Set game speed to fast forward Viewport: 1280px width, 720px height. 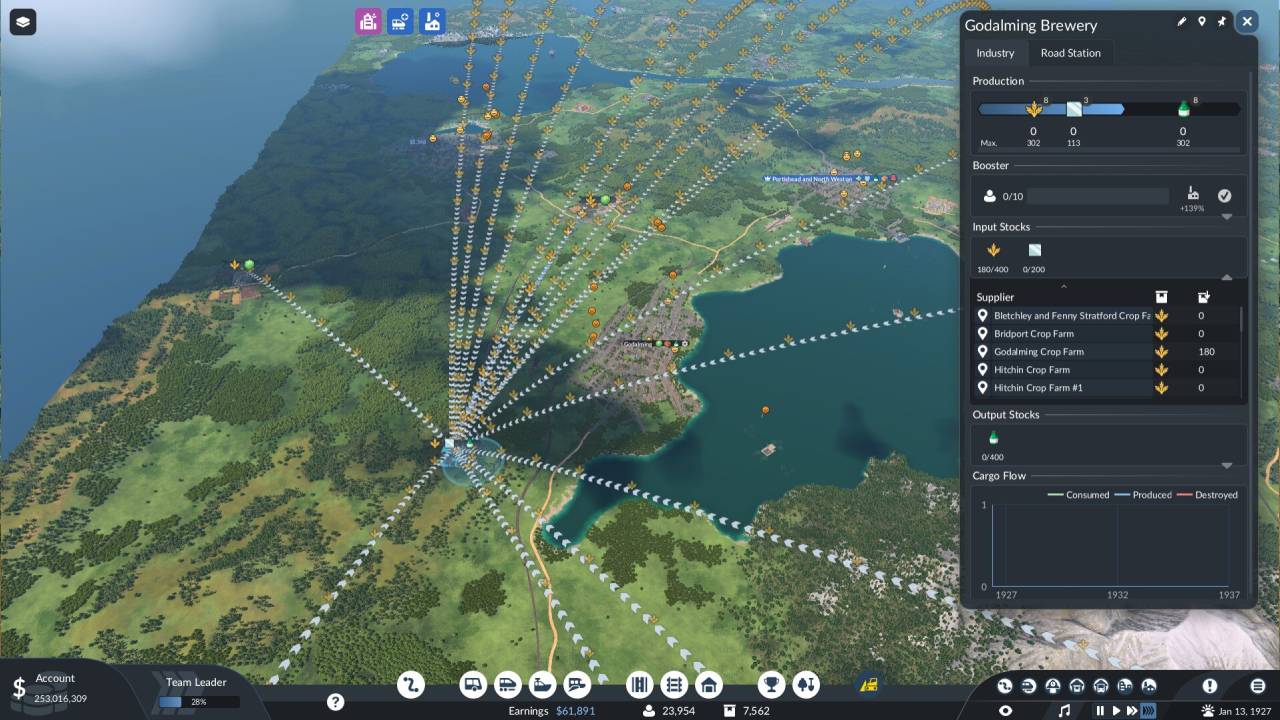click(1132, 711)
